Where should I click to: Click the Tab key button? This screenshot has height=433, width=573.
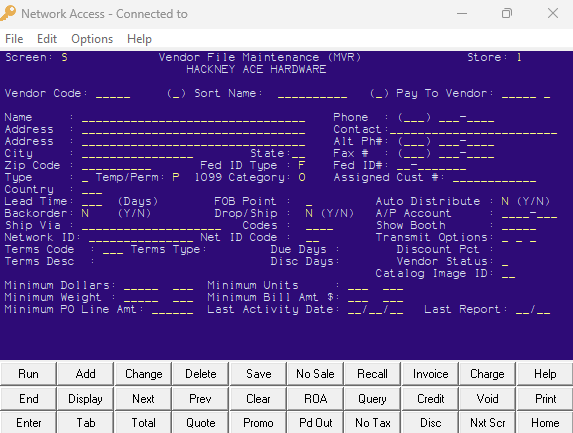tap(86, 423)
